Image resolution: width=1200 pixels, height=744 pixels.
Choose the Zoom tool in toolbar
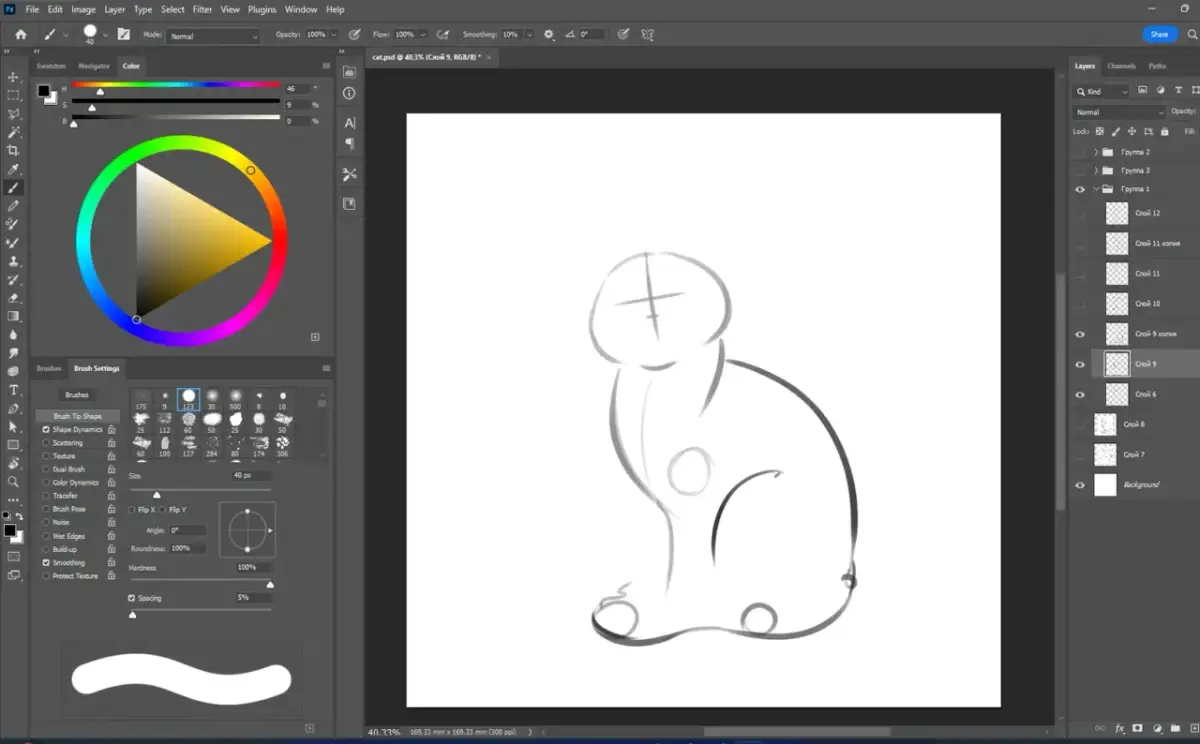[14, 482]
